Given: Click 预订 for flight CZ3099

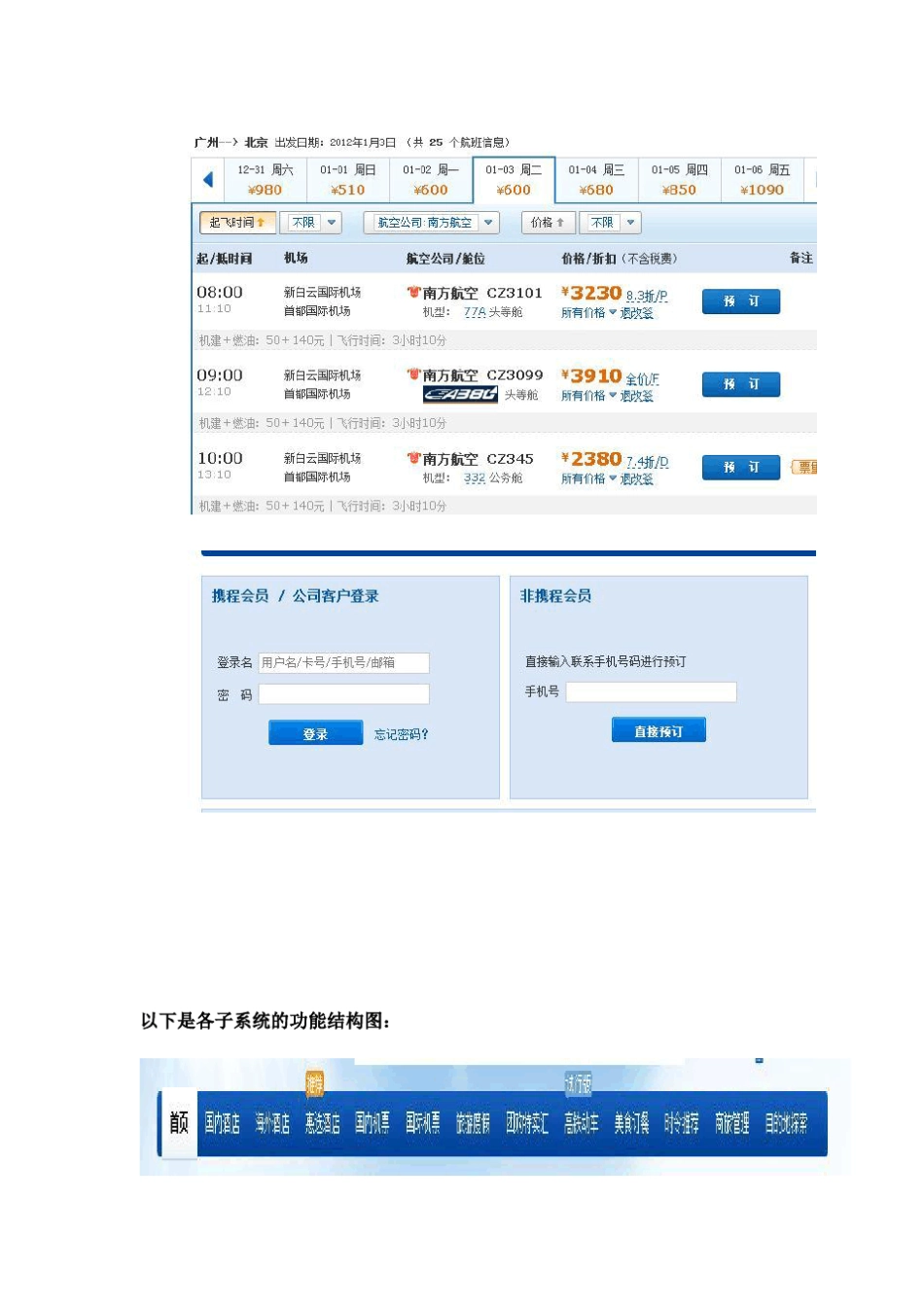Looking at the screenshot, I should [741, 384].
